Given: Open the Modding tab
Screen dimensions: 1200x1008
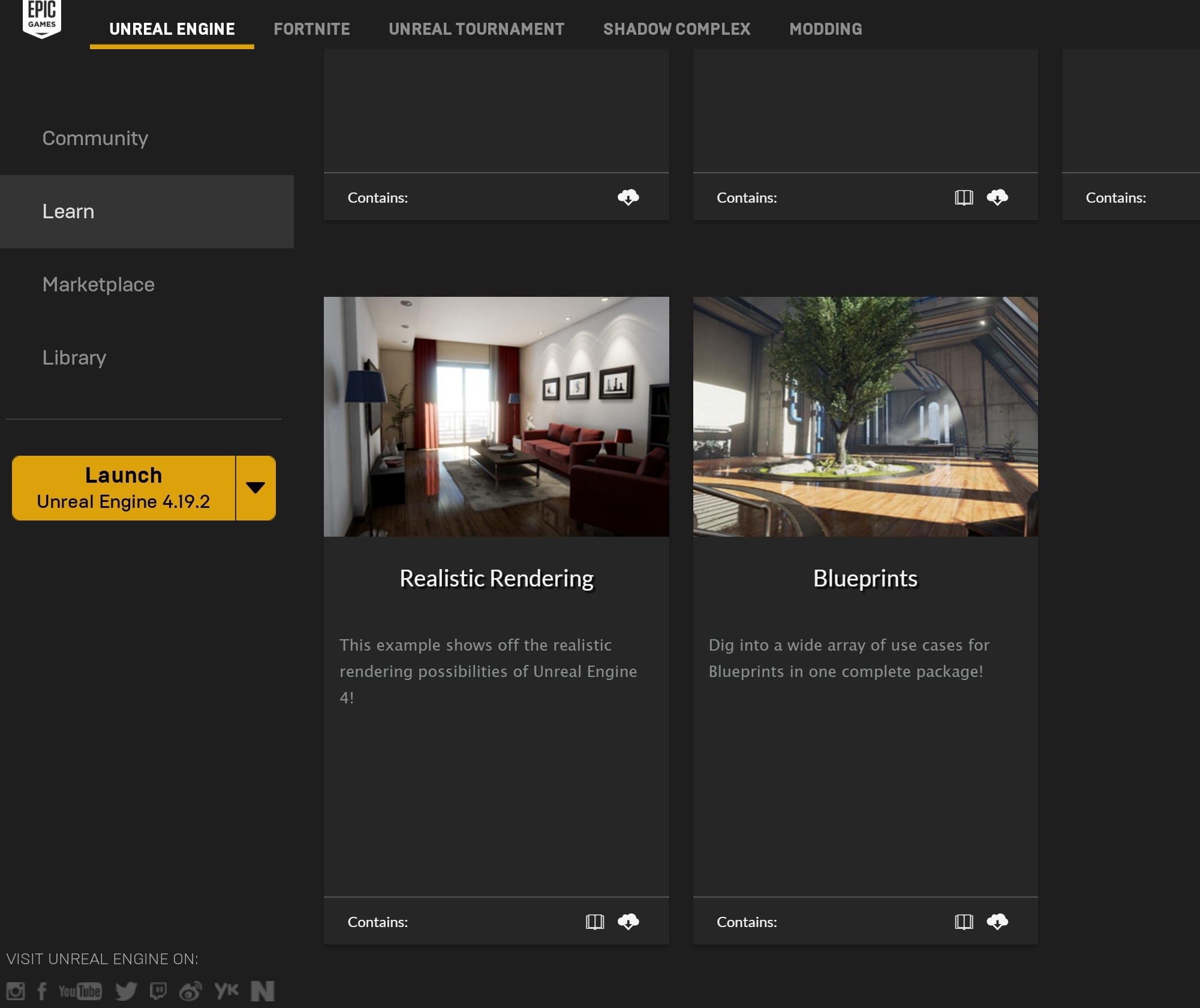Looking at the screenshot, I should pyautogui.click(x=825, y=29).
